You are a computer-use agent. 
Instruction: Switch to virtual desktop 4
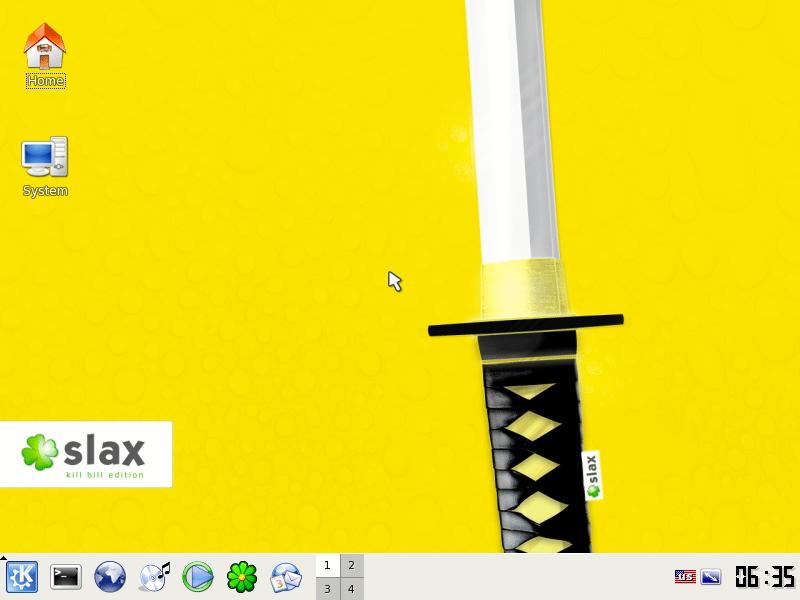351,589
